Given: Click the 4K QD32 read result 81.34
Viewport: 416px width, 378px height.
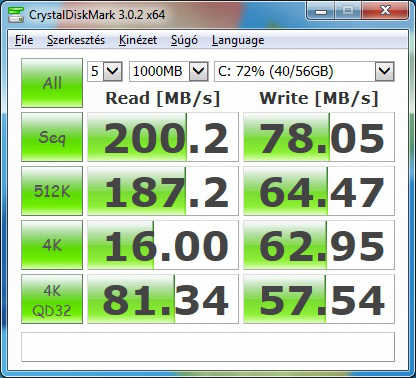Looking at the screenshot, I should pyautogui.click(x=163, y=299).
